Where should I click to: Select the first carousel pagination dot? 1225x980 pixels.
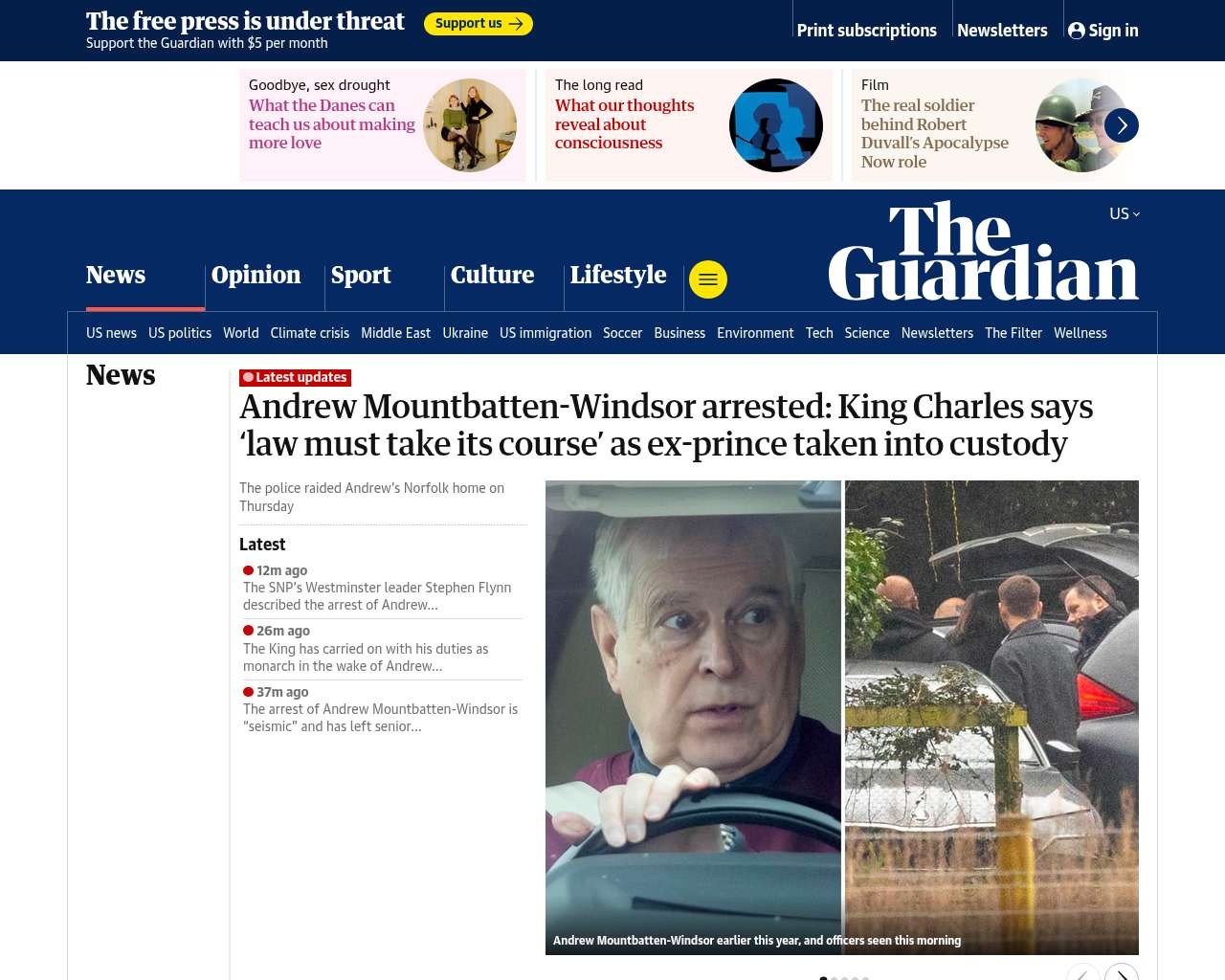823,978
